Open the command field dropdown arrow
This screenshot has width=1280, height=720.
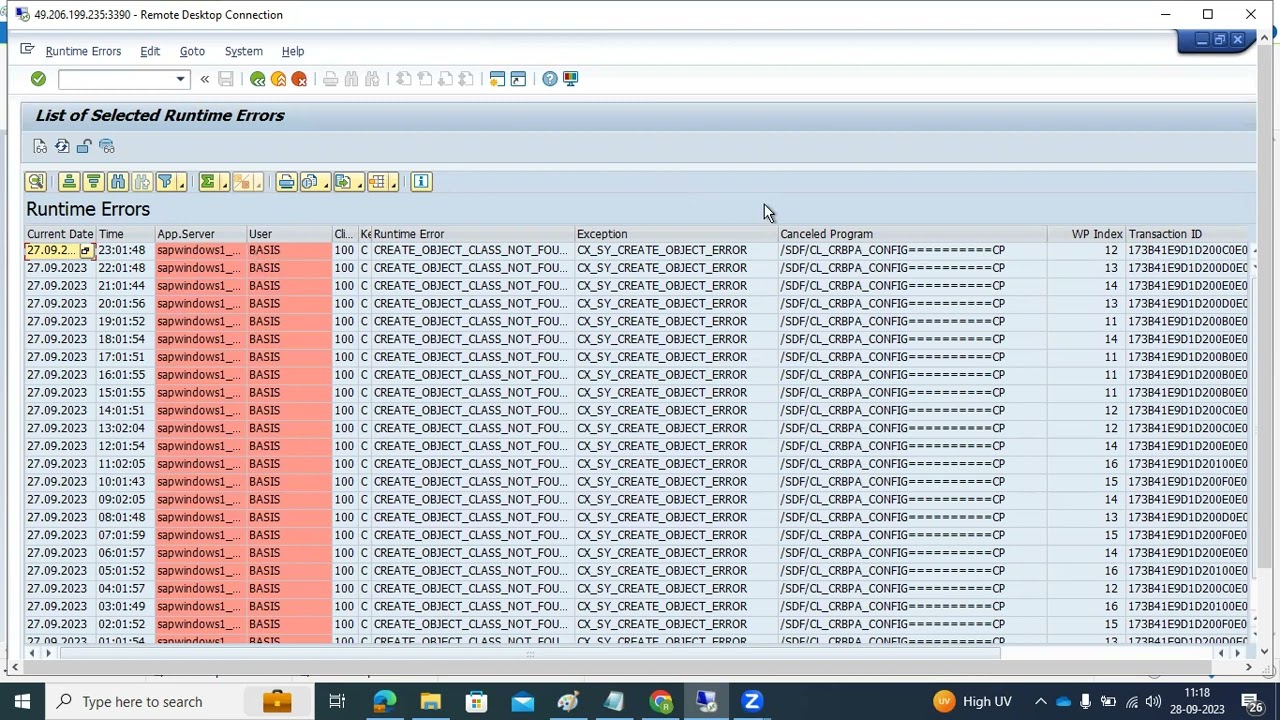coord(181,79)
